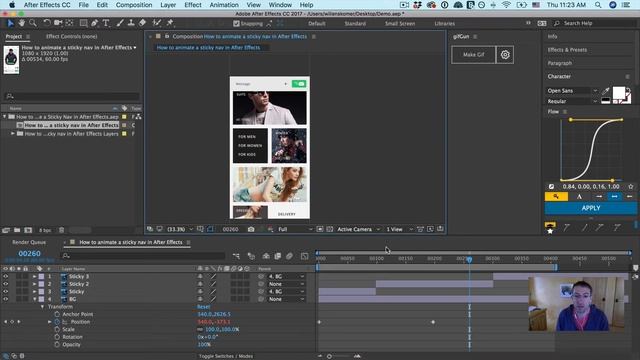Open the Animation menu
Image resolution: width=640 pixels, height=360 pixels.
[x=224, y=5]
